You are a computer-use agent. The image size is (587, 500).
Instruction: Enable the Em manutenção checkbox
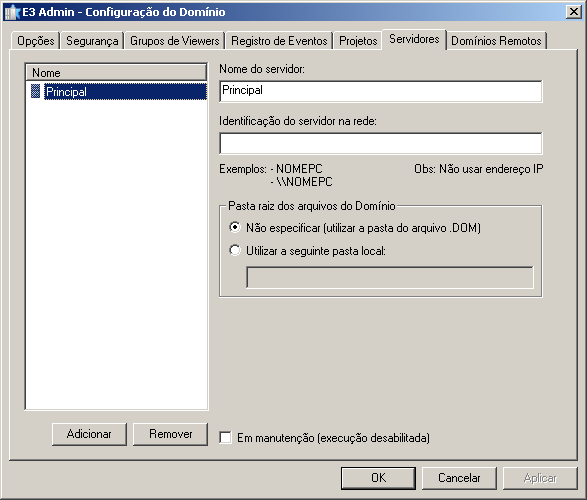225,438
